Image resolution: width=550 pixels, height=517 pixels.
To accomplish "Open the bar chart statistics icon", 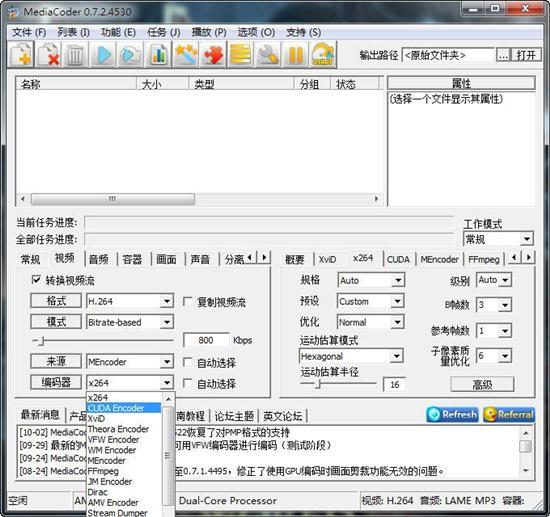I will tap(158, 54).
